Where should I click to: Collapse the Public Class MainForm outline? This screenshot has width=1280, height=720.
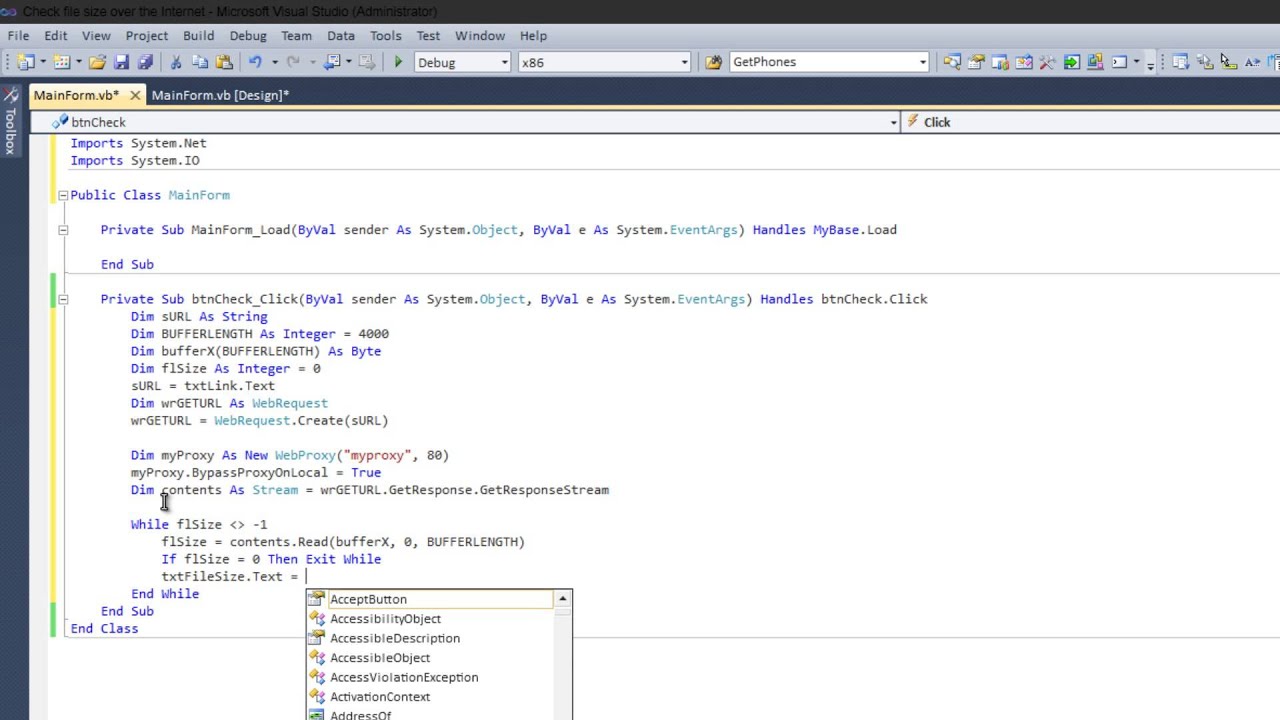click(x=63, y=195)
